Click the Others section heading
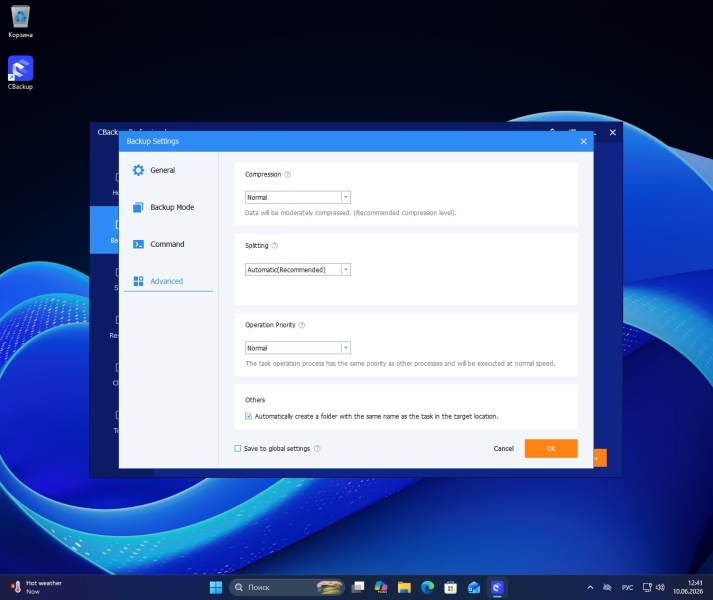The image size is (713, 600). [x=255, y=400]
